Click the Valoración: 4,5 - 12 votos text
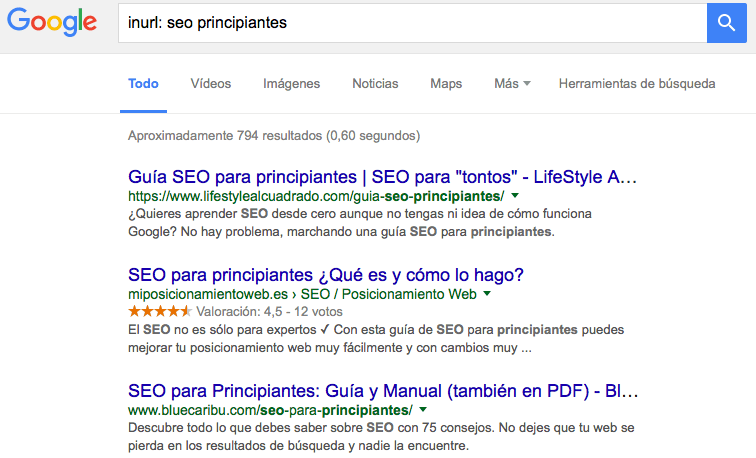This screenshot has width=756, height=458. pos(270,311)
